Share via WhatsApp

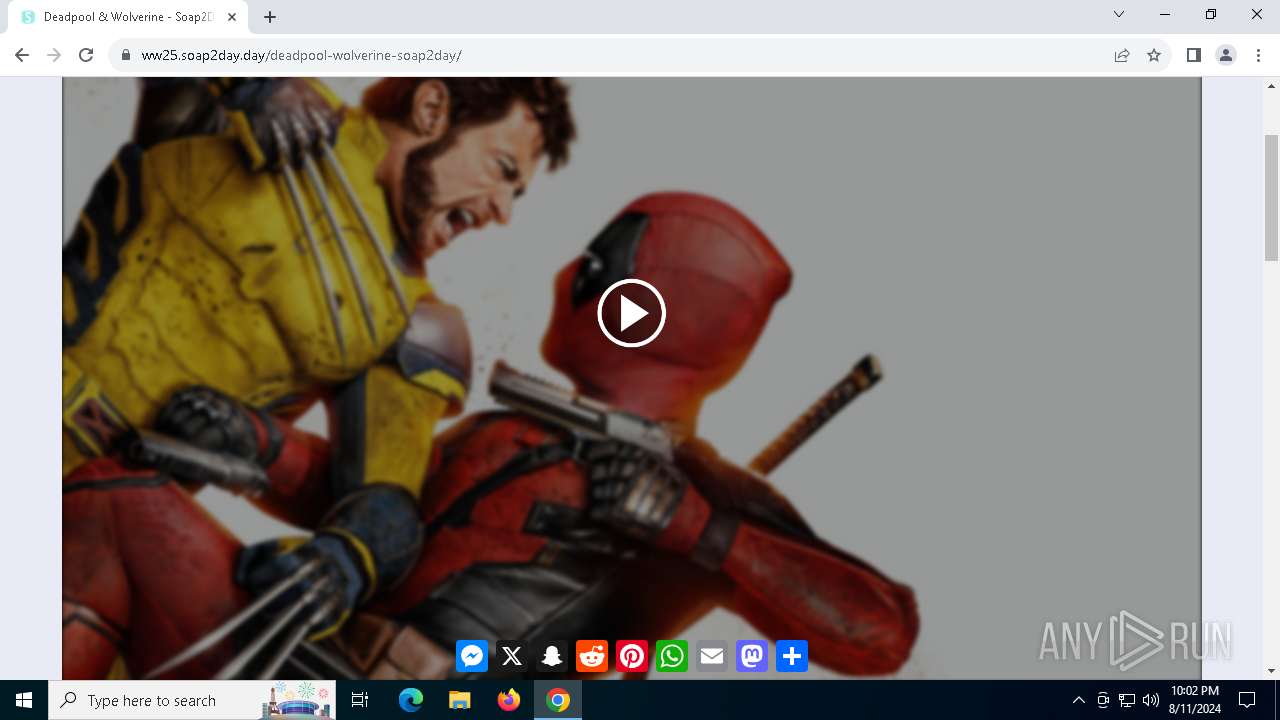tap(672, 656)
